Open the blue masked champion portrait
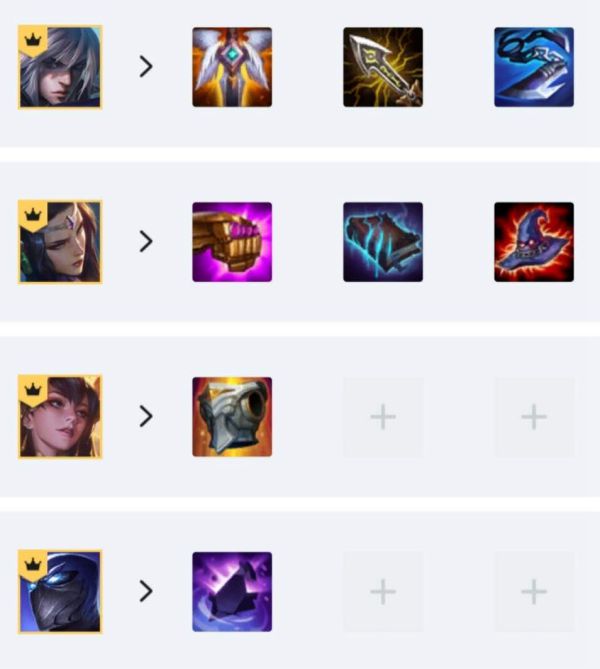Viewport: 600px width, 669px height. (x=60, y=592)
